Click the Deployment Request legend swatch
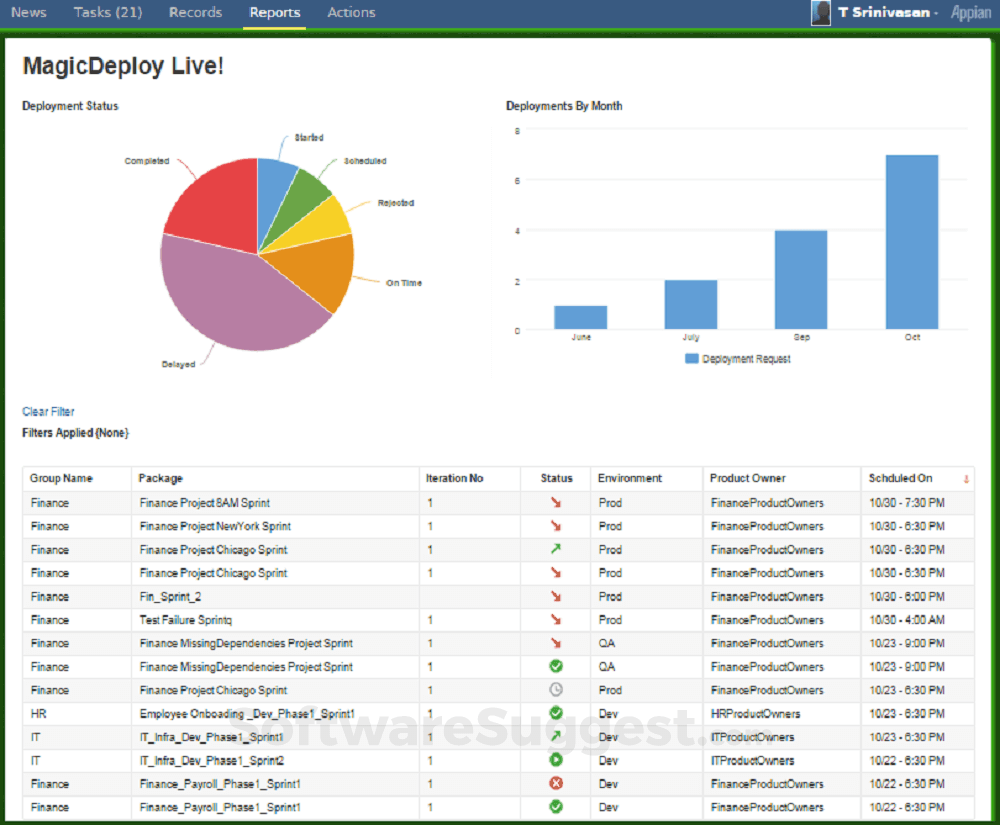This screenshot has width=1000, height=825. click(x=691, y=358)
